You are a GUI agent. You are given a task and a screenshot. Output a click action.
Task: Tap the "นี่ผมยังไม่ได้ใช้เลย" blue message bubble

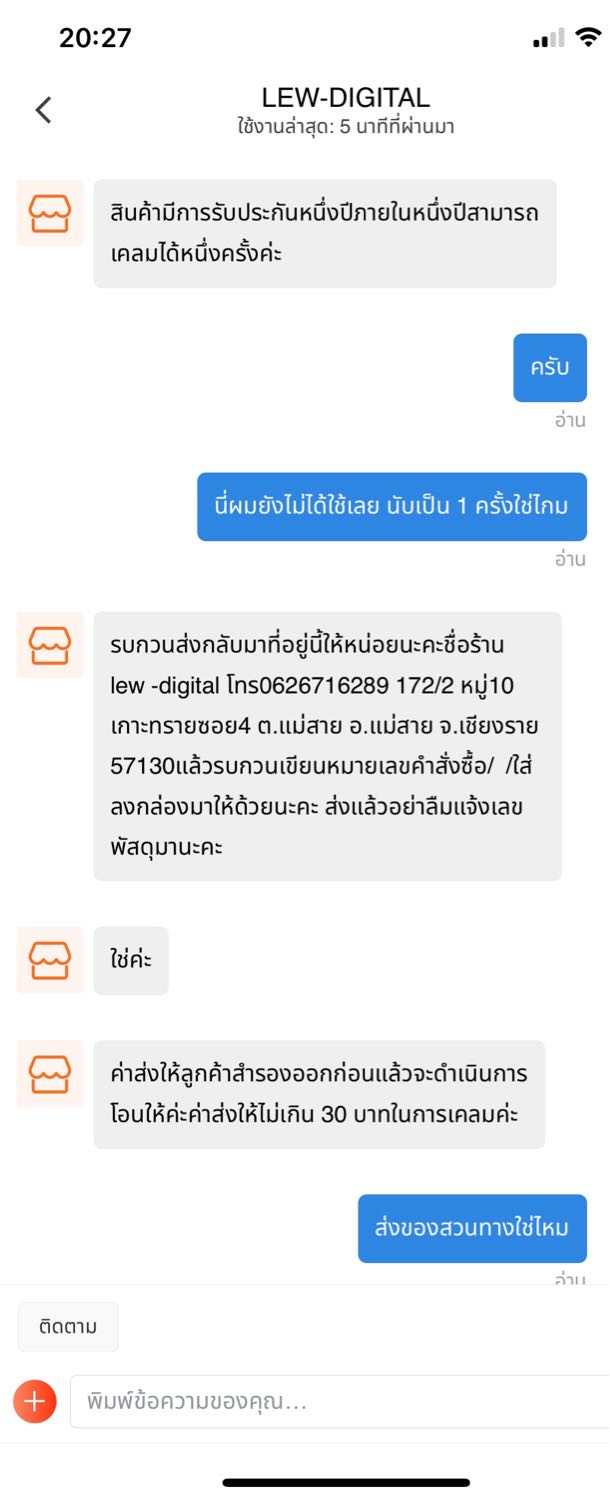(x=392, y=506)
